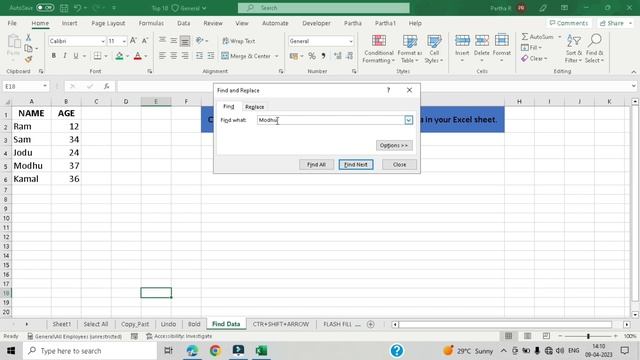Switch to Page Break Preview view
This screenshot has width=640, height=360.
point(546,336)
